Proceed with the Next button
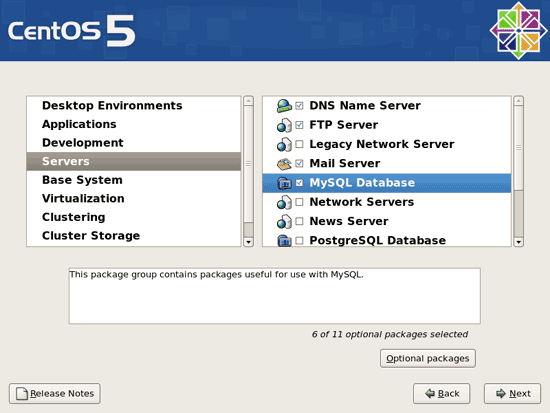The height and width of the screenshot is (413, 550). (512, 393)
